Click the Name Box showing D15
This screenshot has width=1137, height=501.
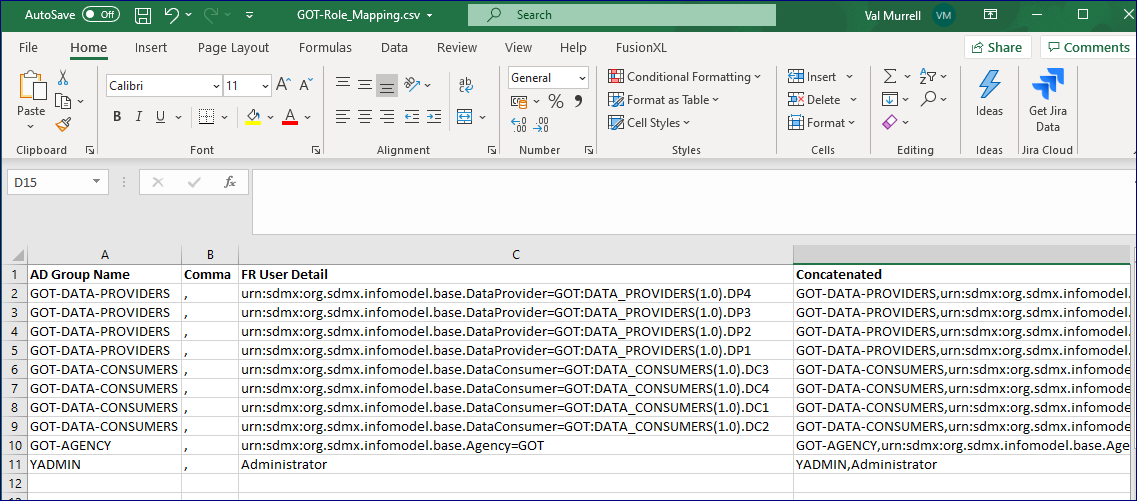click(x=47, y=182)
